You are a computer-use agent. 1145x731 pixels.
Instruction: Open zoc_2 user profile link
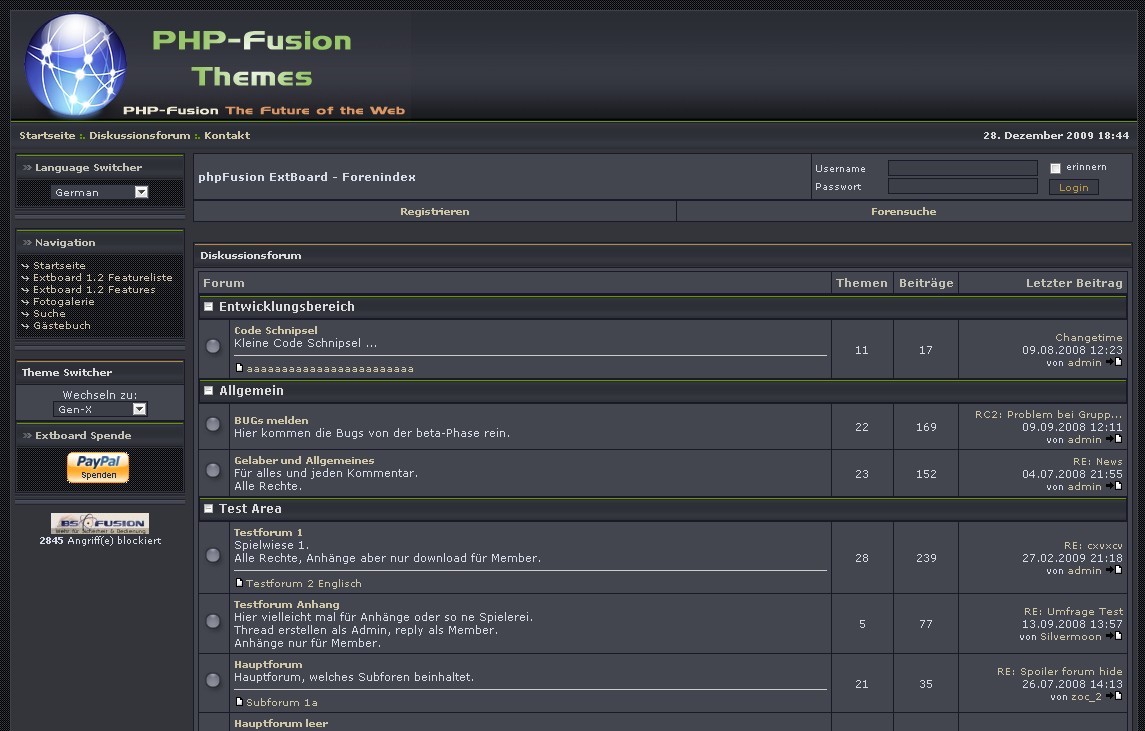[x=1087, y=697]
